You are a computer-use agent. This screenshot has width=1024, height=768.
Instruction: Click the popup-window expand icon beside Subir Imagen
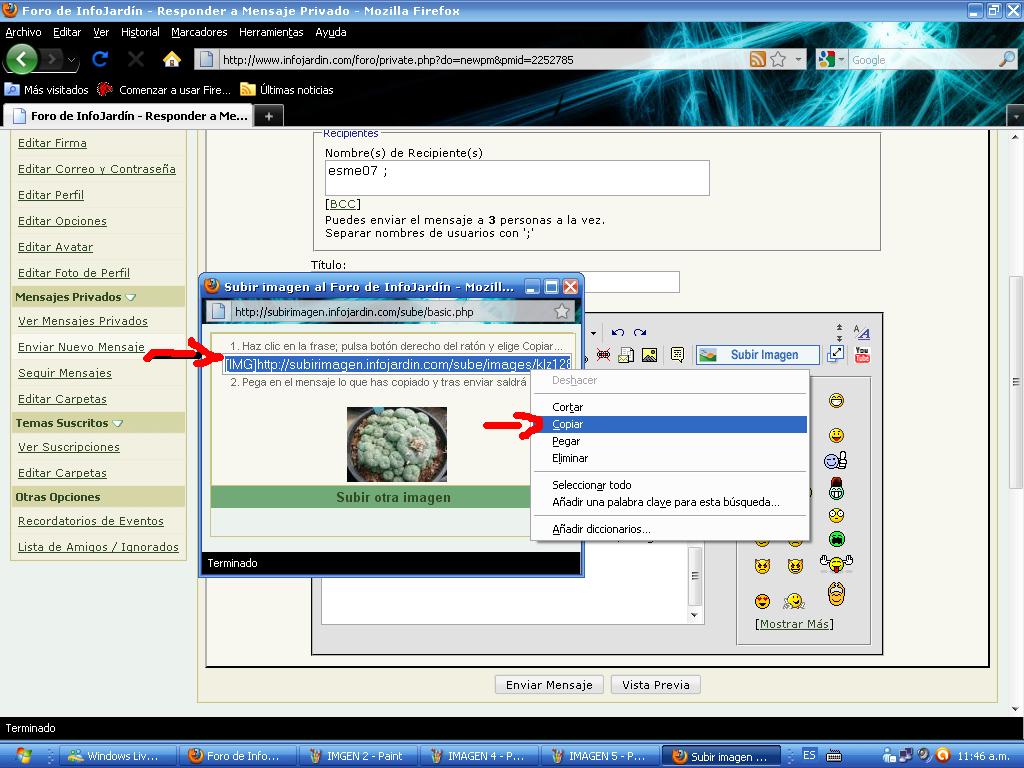coord(835,354)
